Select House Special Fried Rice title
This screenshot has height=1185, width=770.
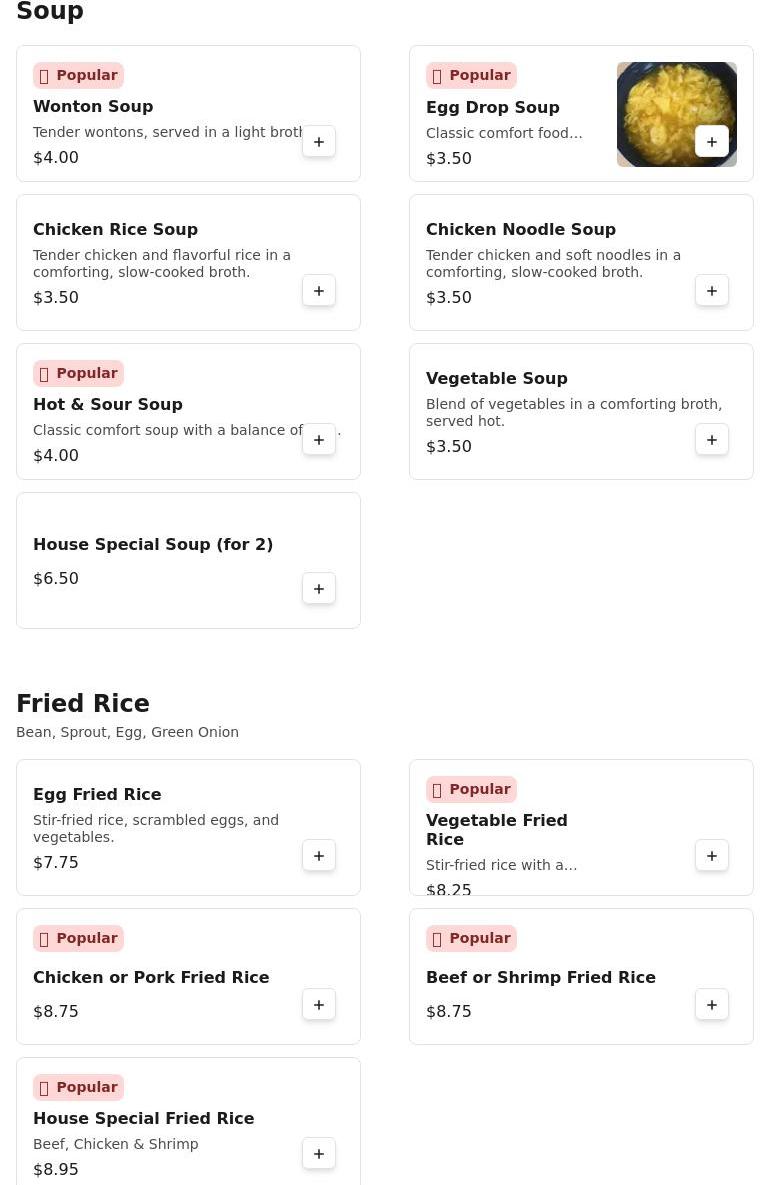coord(143,1119)
